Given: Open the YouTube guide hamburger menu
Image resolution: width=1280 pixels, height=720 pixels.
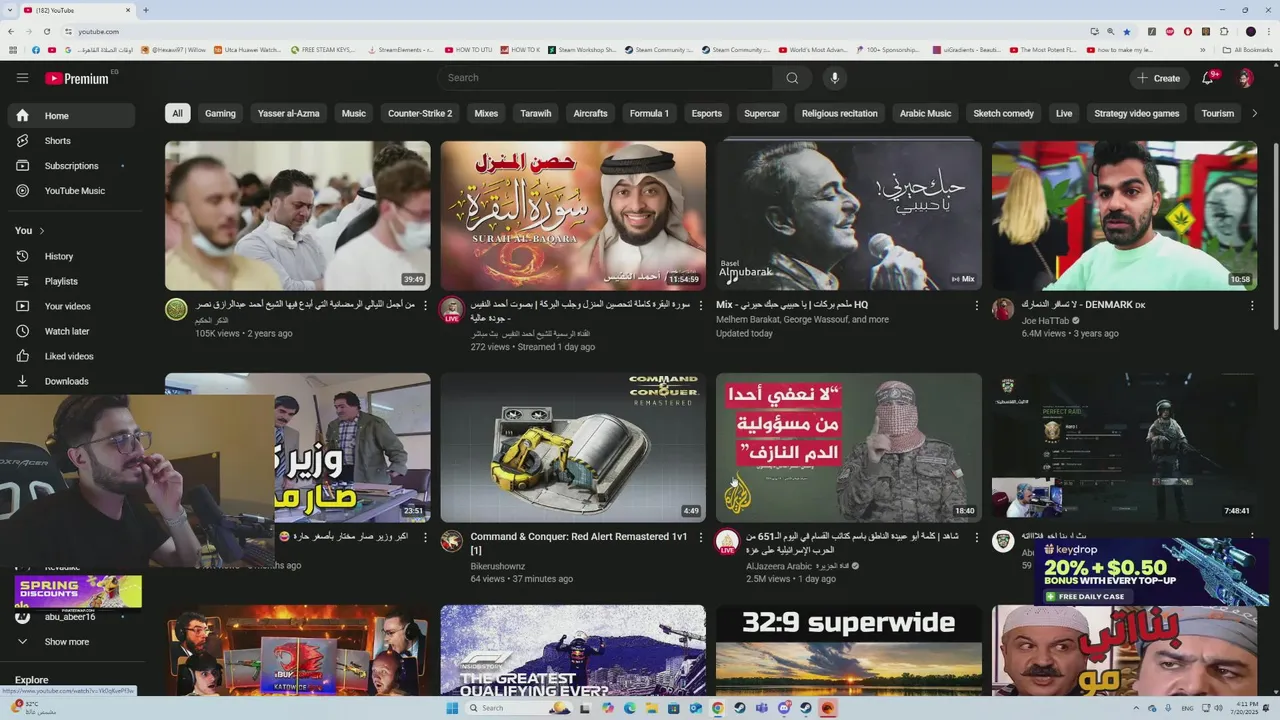Looking at the screenshot, I should tap(22, 78).
